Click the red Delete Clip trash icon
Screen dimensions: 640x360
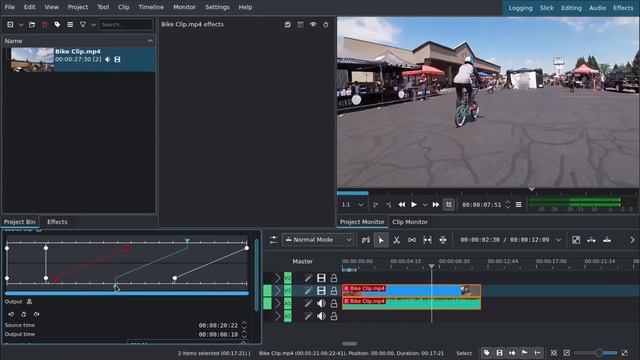tap(44, 24)
